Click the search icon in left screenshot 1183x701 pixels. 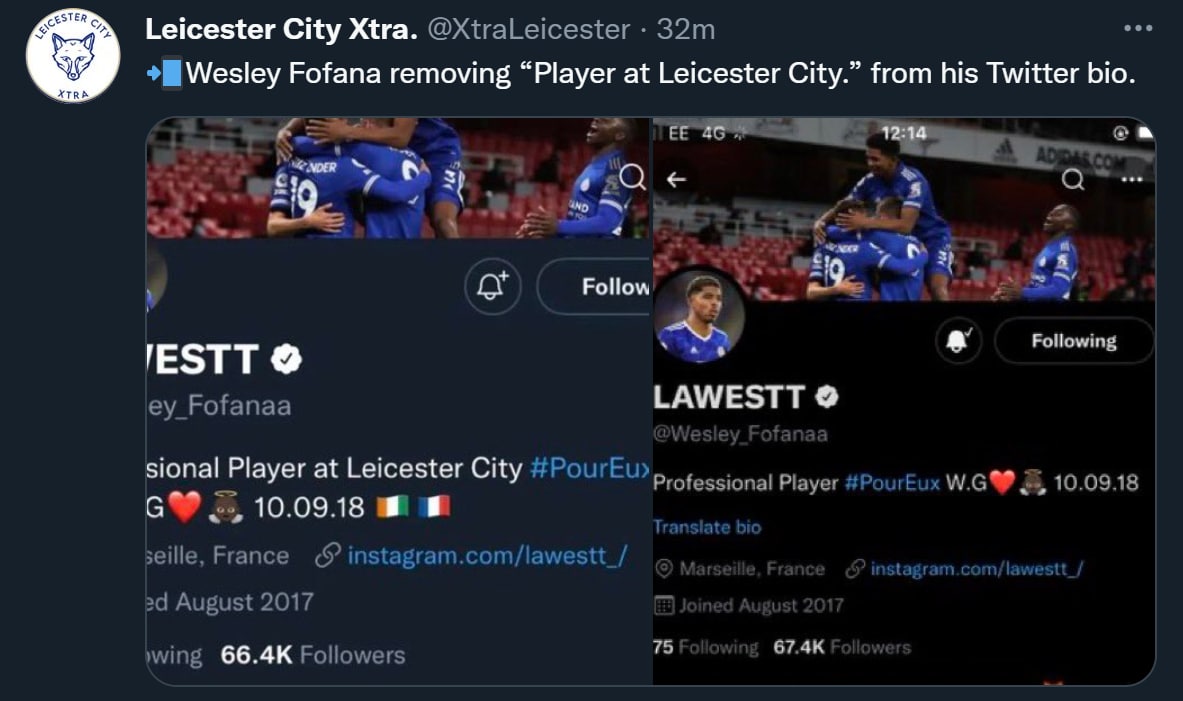[x=633, y=177]
